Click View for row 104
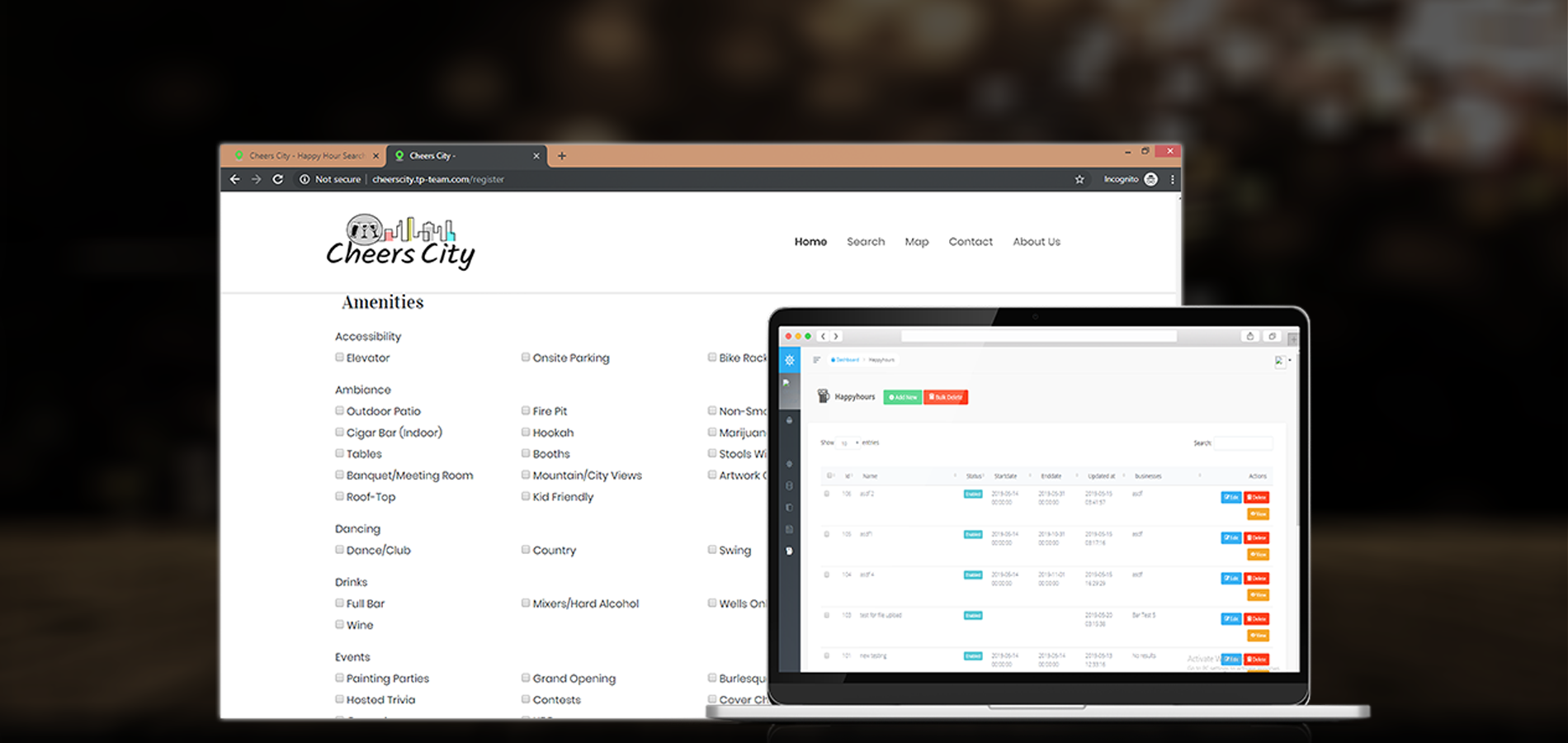Image resolution: width=1568 pixels, height=743 pixels. pyautogui.click(x=1258, y=594)
